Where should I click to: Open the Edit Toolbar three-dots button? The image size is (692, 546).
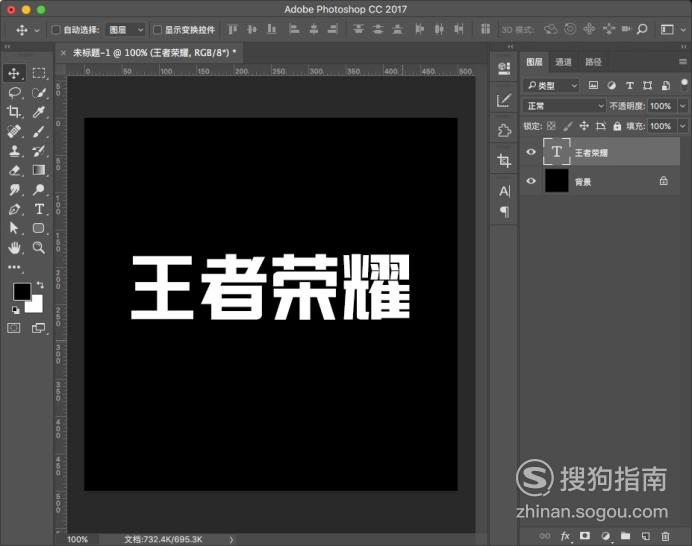pos(14,267)
